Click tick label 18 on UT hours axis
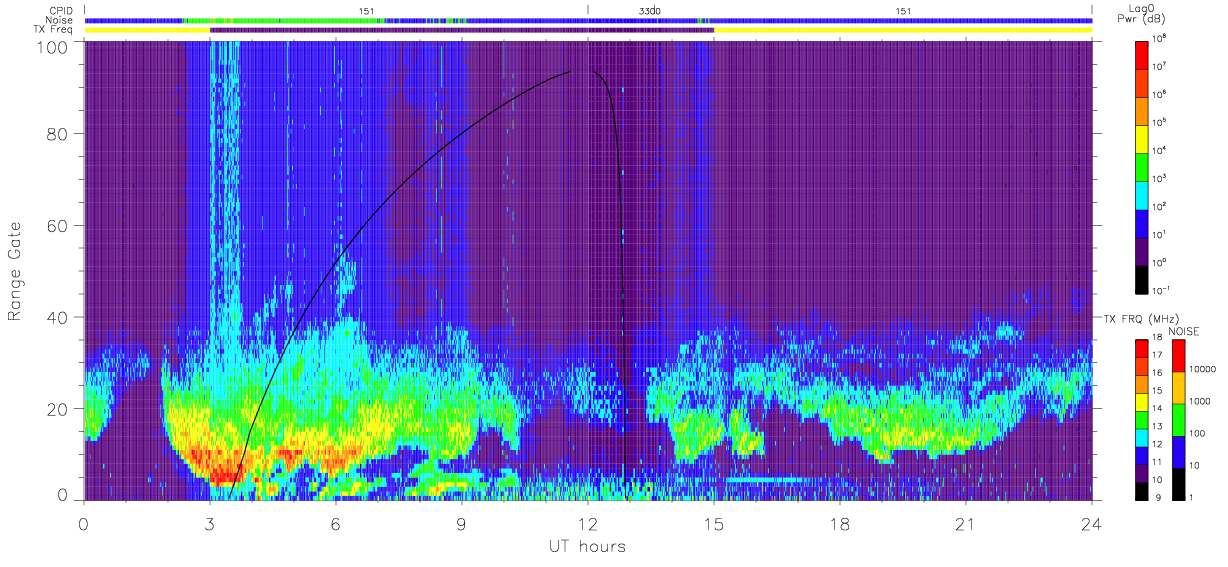Image resolution: width=1228 pixels, height=567 pixels. [840, 524]
